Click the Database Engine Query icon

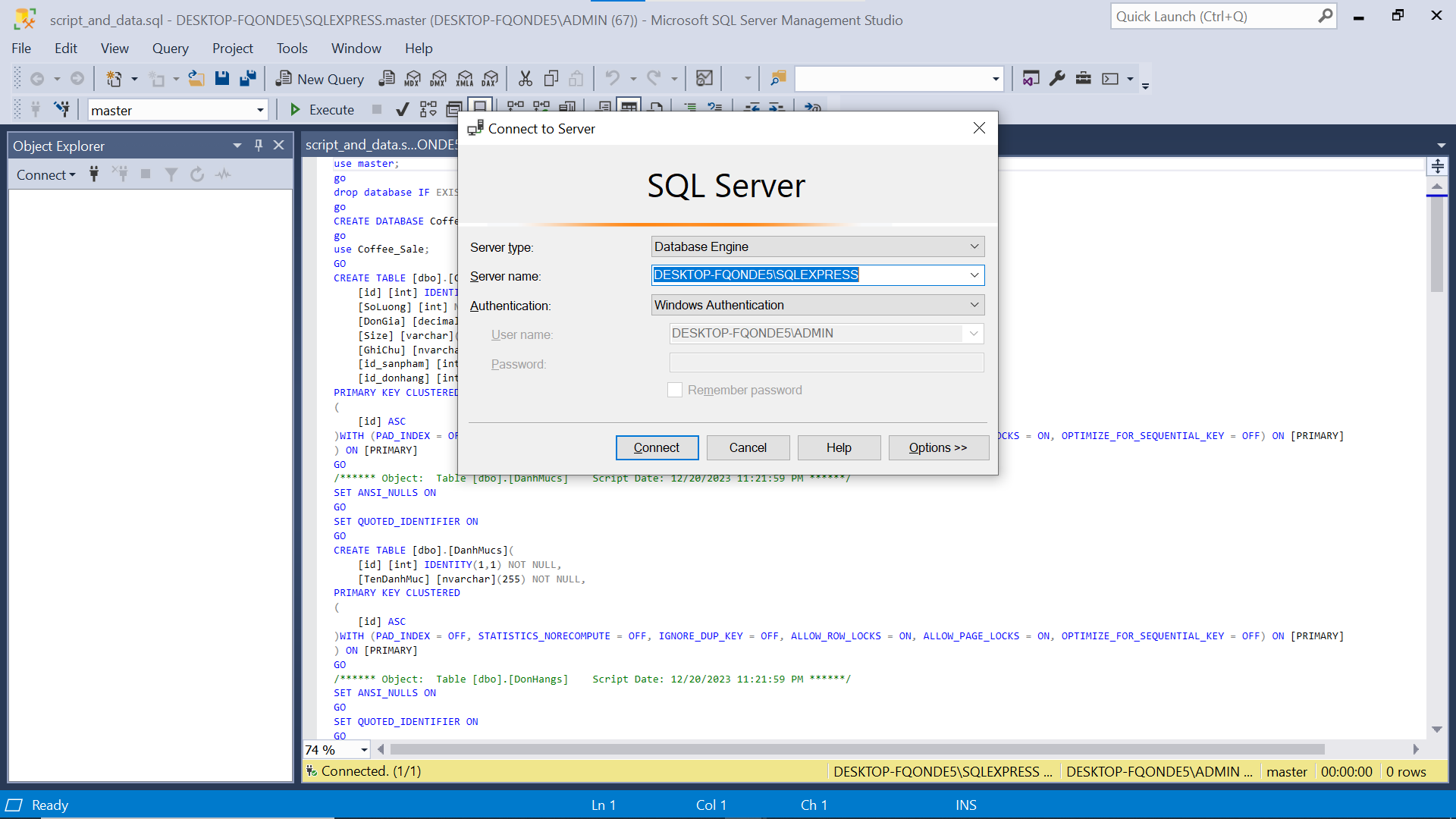click(x=387, y=78)
